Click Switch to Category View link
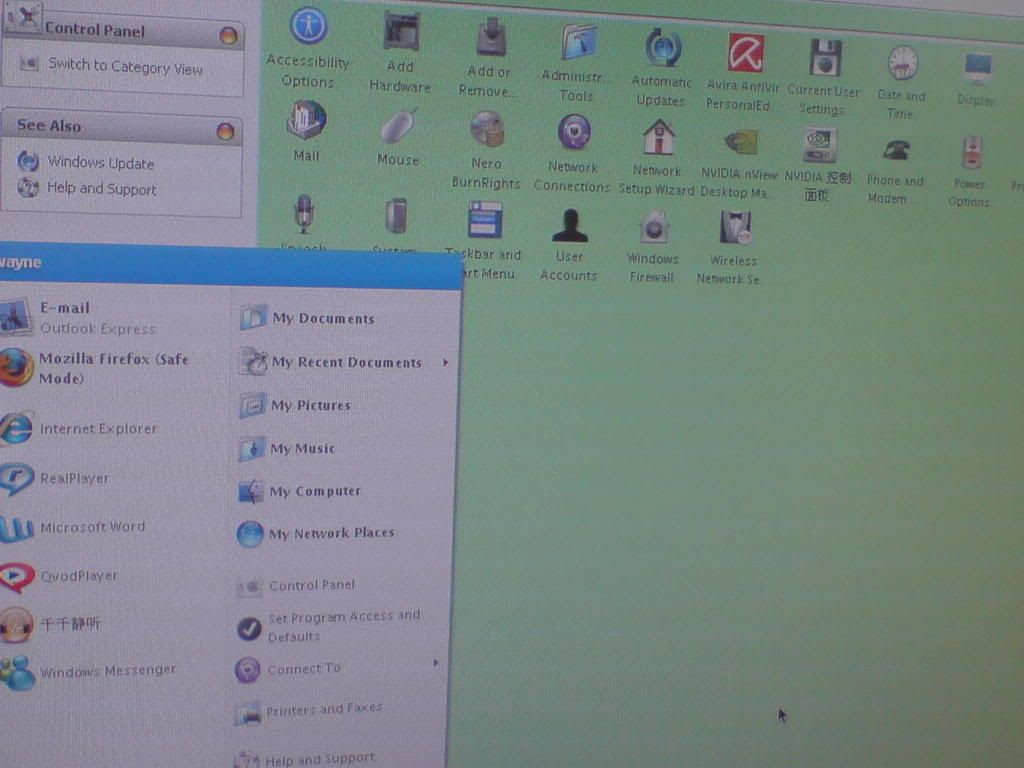1024x768 pixels. [x=125, y=67]
